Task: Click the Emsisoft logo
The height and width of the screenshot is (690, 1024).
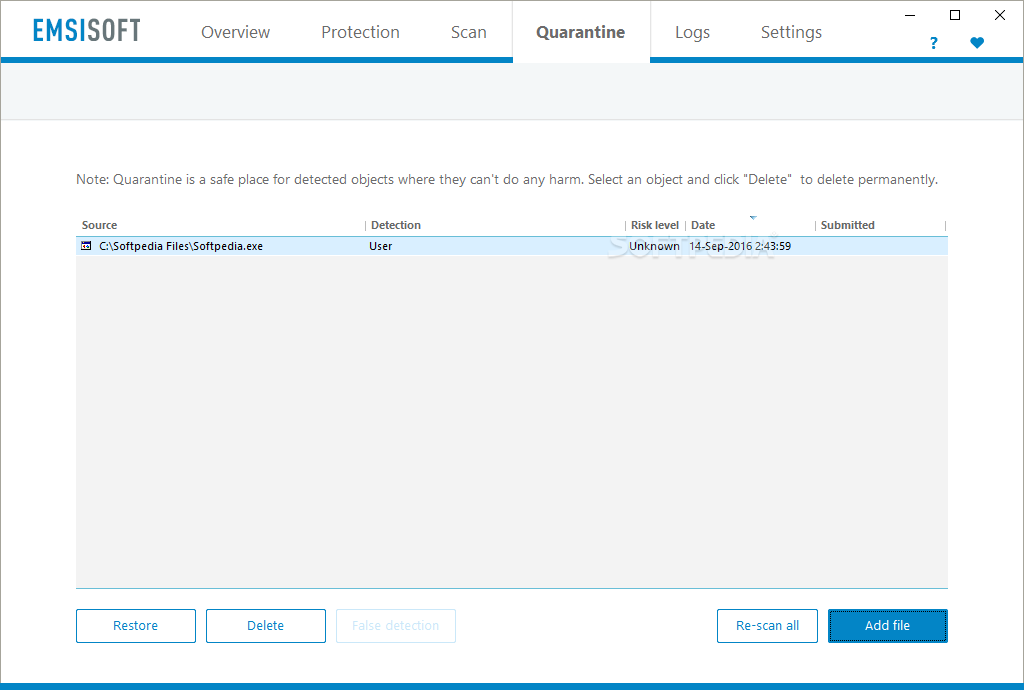Action: [x=87, y=31]
